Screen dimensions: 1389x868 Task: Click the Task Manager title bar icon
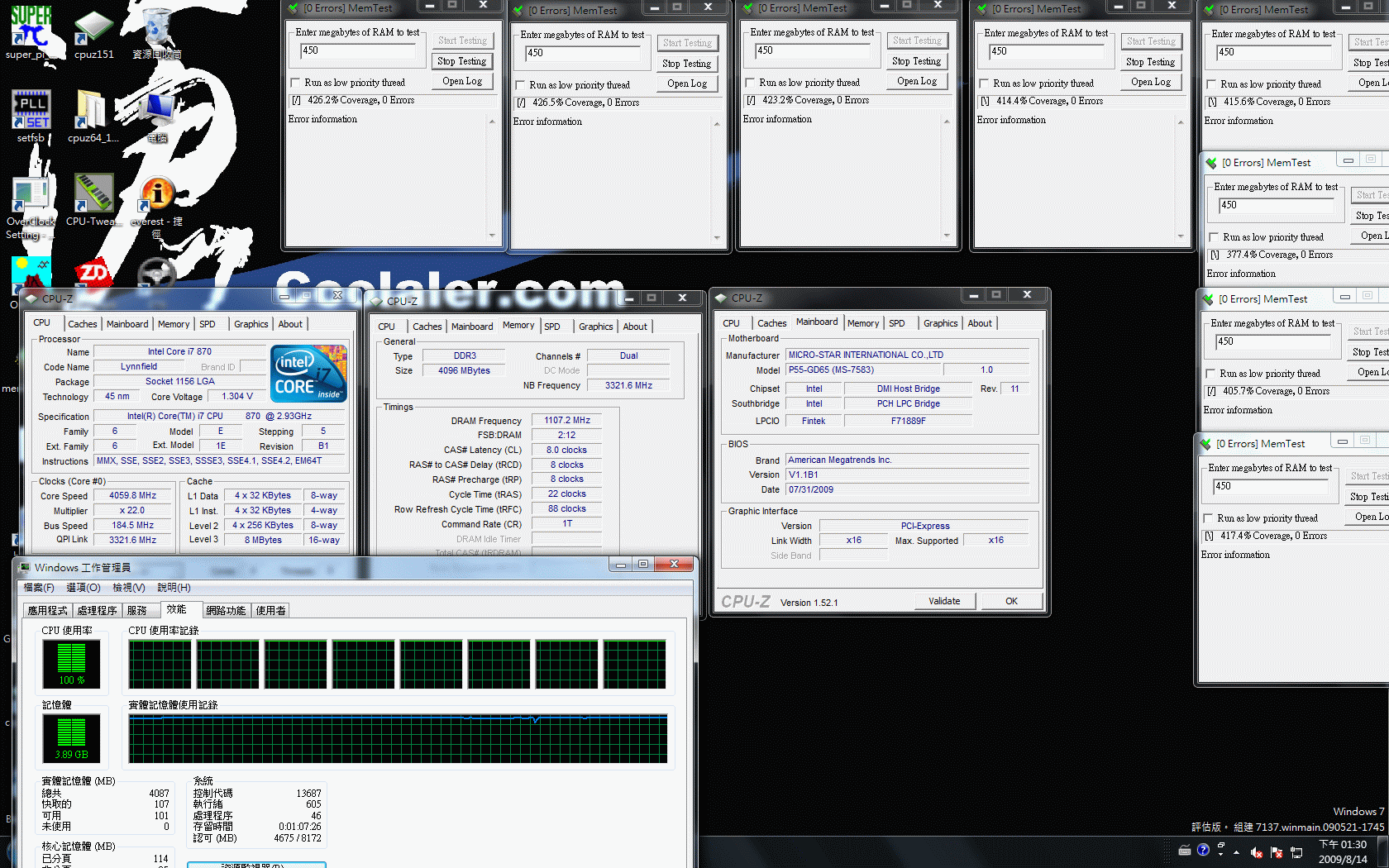coord(24,567)
